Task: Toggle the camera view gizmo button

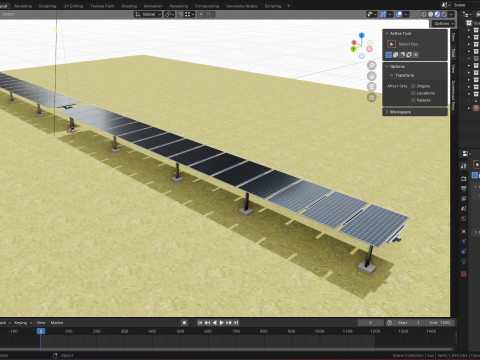Action: point(372,87)
